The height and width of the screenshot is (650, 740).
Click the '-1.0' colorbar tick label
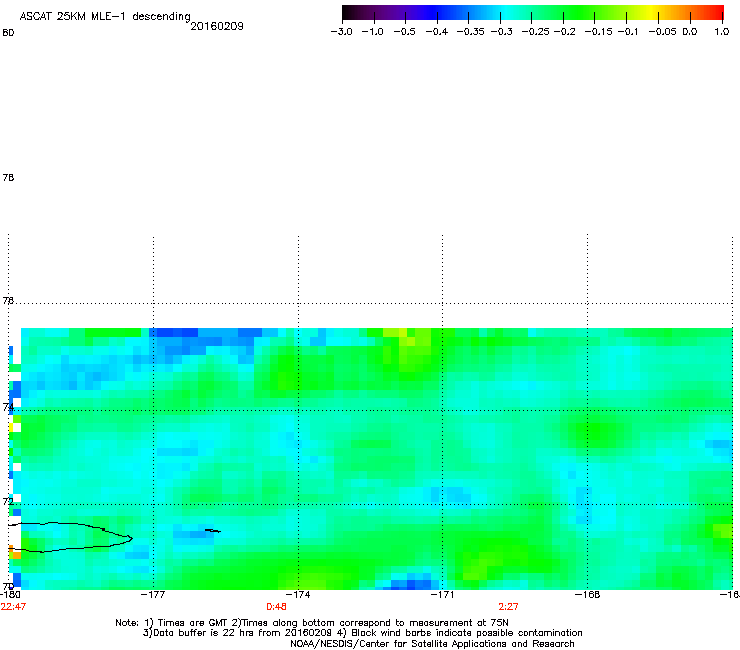coord(372,32)
